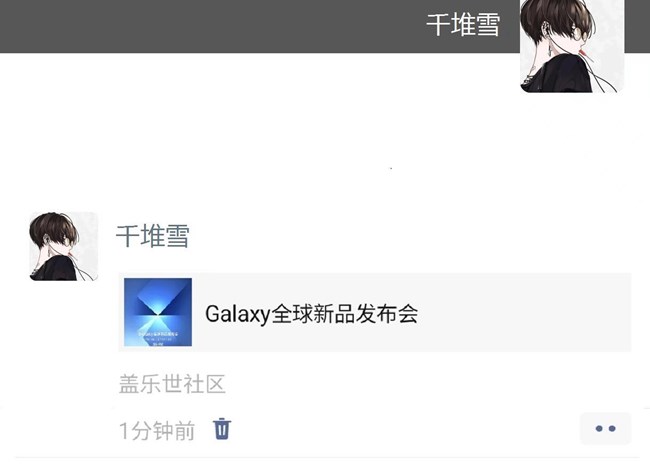Remove this moment with the bin icon
650x464 pixels.
pos(222,429)
